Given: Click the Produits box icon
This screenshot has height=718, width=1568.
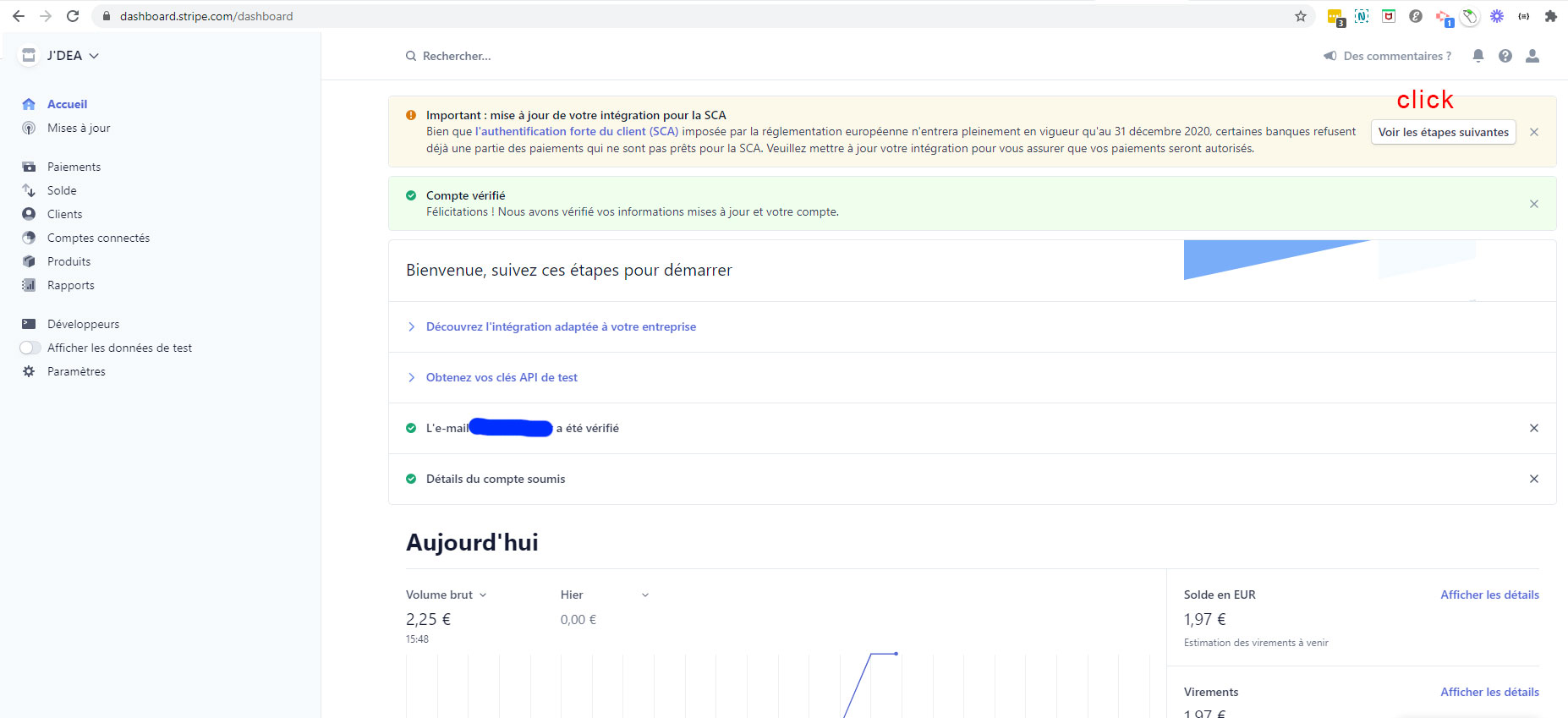Looking at the screenshot, I should (29, 261).
